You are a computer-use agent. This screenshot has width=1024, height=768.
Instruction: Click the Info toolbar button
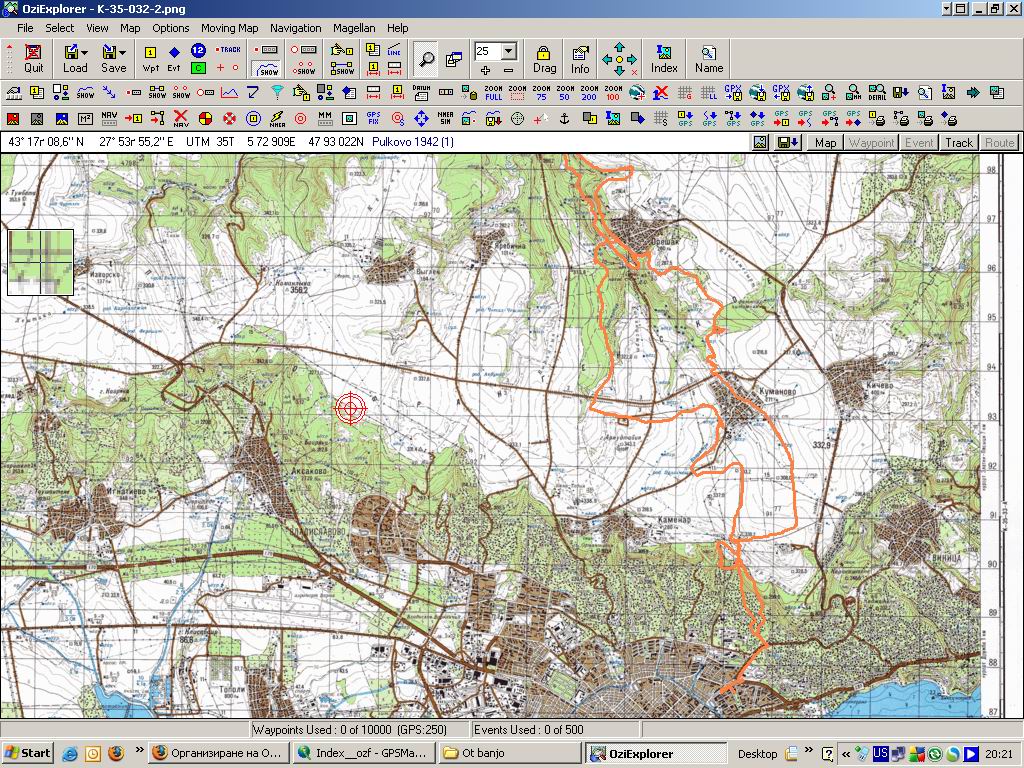tap(580, 58)
